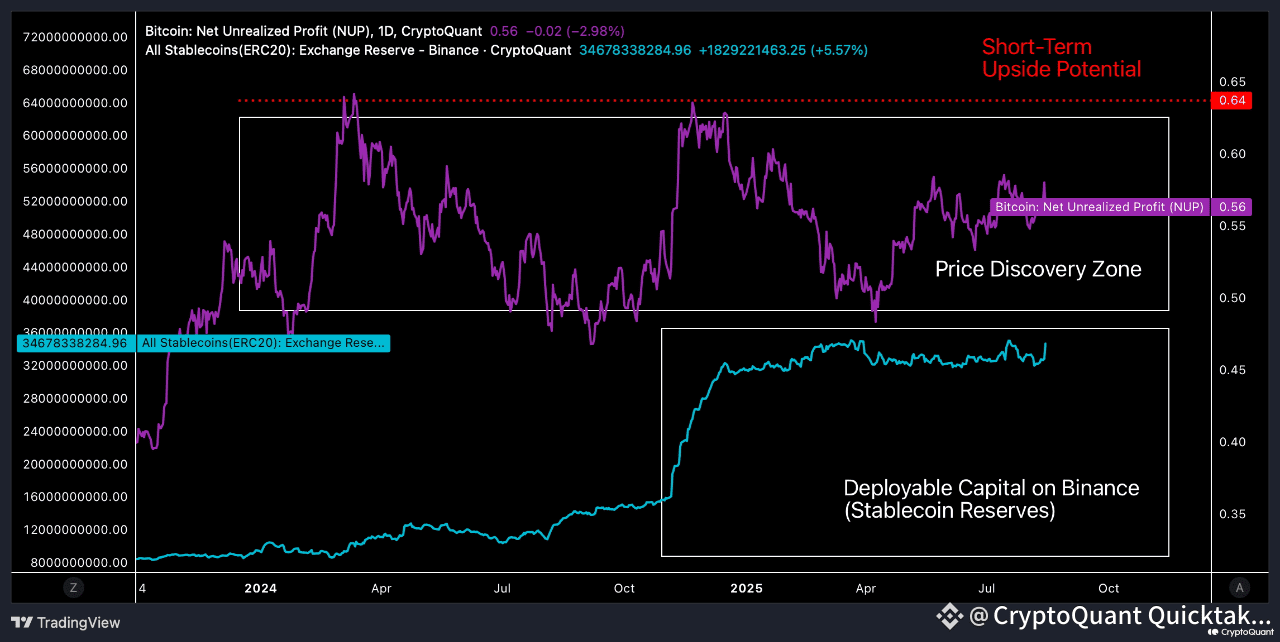The width and height of the screenshot is (1280, 642).
Task: Click the 56000000000.00 axis value
Action: click(x=74, y=168)
